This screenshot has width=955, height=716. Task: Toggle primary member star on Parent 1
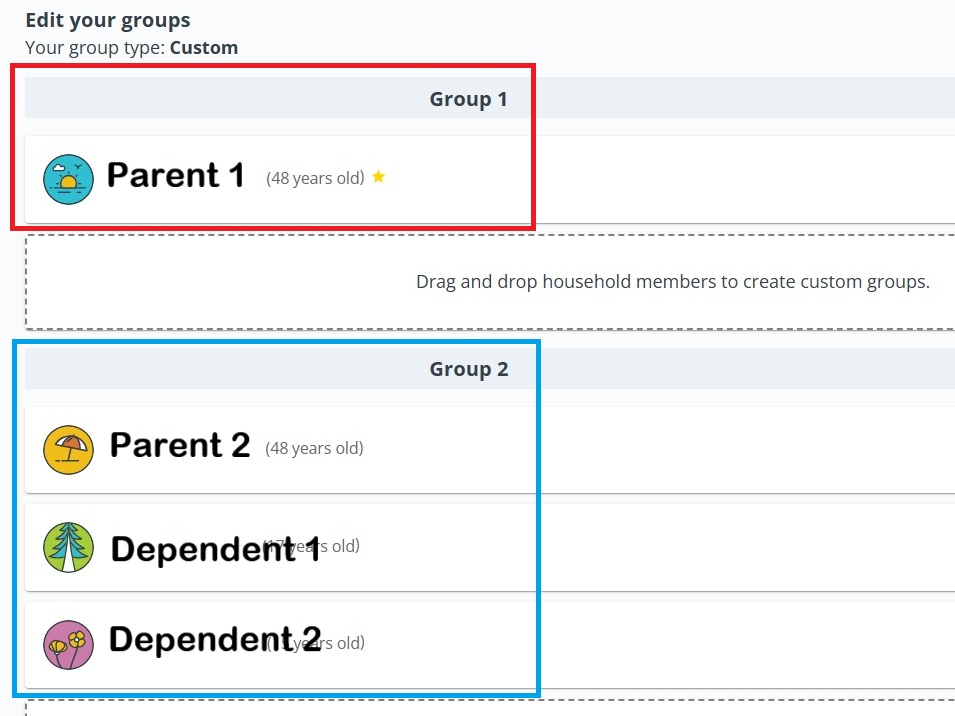pos(378,176)
